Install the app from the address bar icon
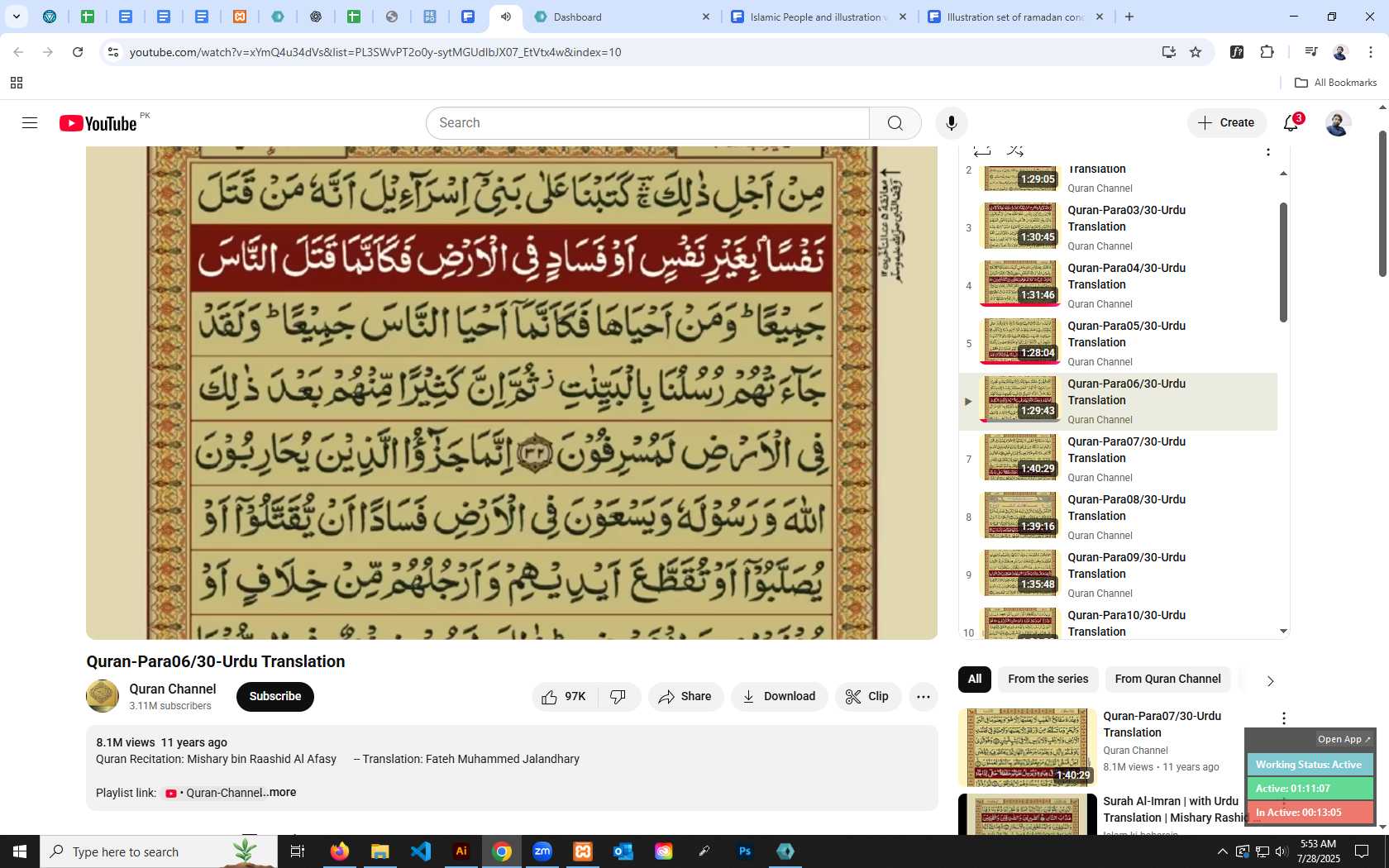1389x868 pixels. 1168,52
